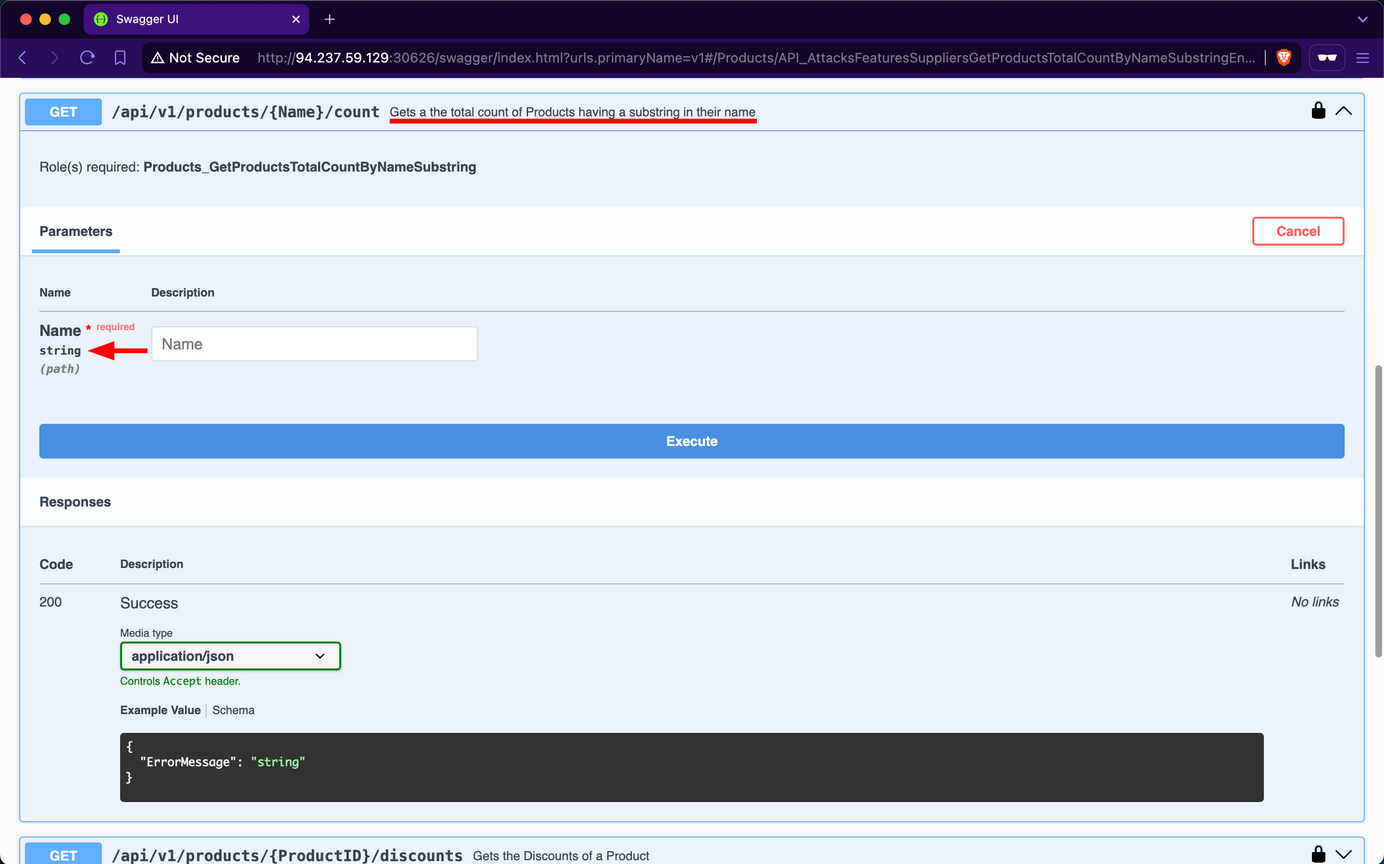The image size is (1384, 864).
Task: Open the browser hamburger menu
Action: tap(1363, 57)
